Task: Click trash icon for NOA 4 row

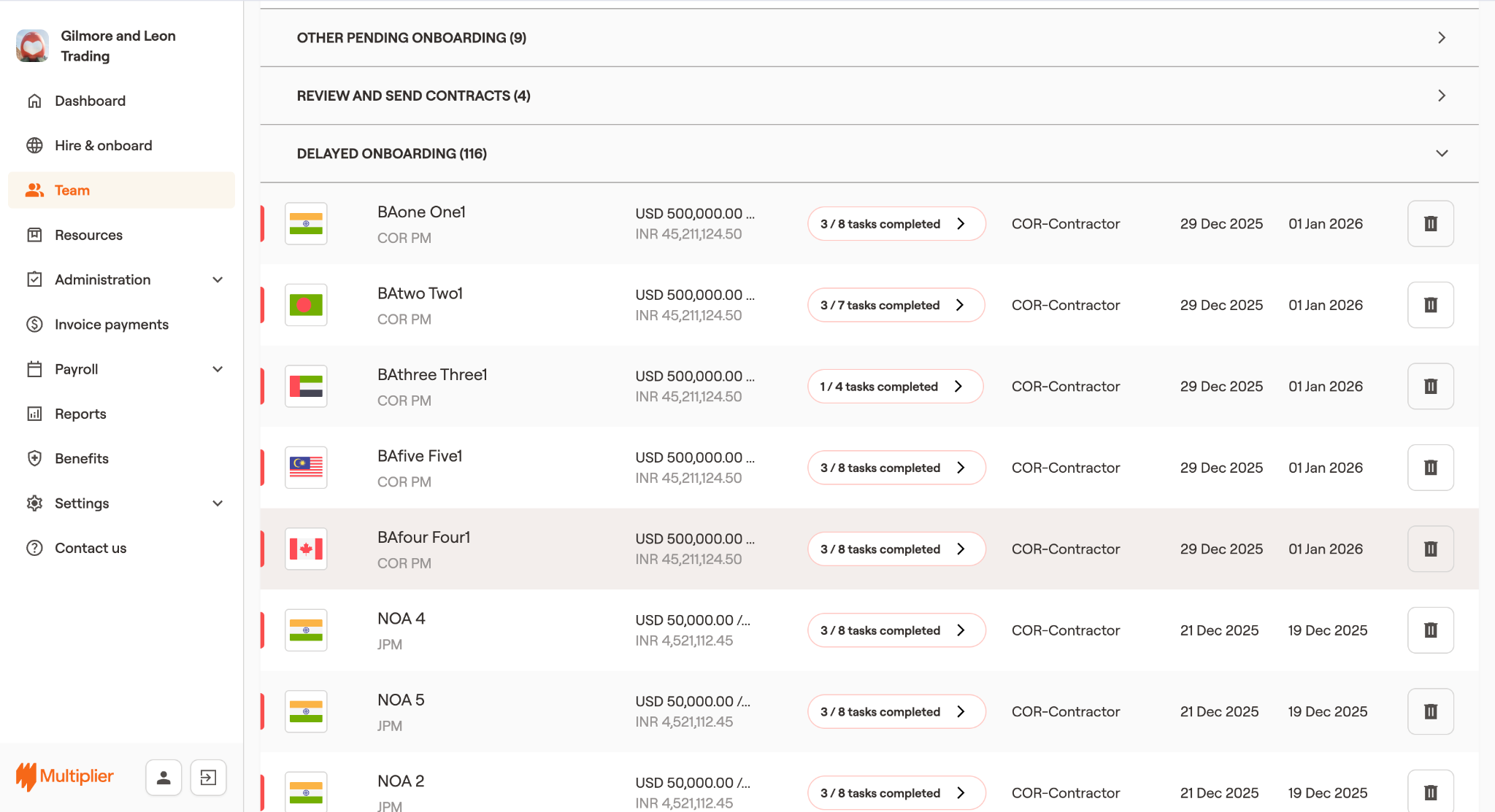Action: click(x=1430, y=630)
